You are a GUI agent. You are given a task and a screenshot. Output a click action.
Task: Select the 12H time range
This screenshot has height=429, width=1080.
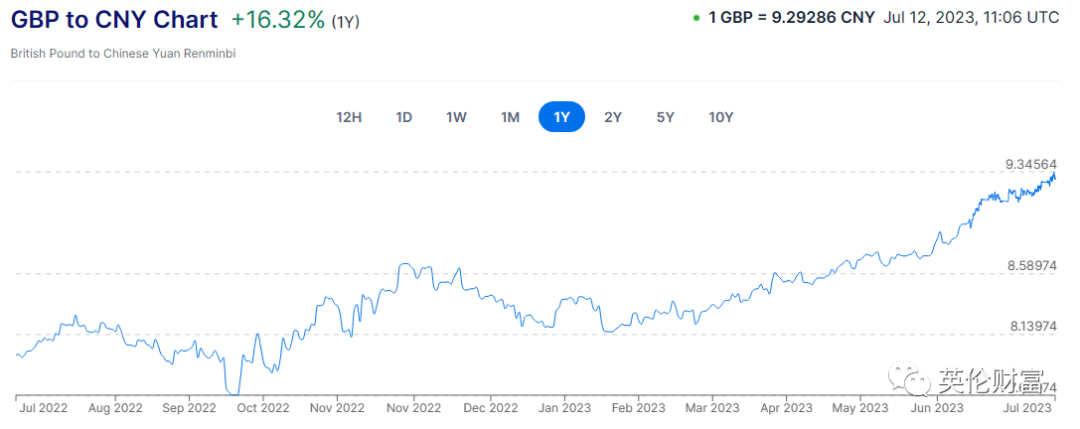tap(349, 117)
